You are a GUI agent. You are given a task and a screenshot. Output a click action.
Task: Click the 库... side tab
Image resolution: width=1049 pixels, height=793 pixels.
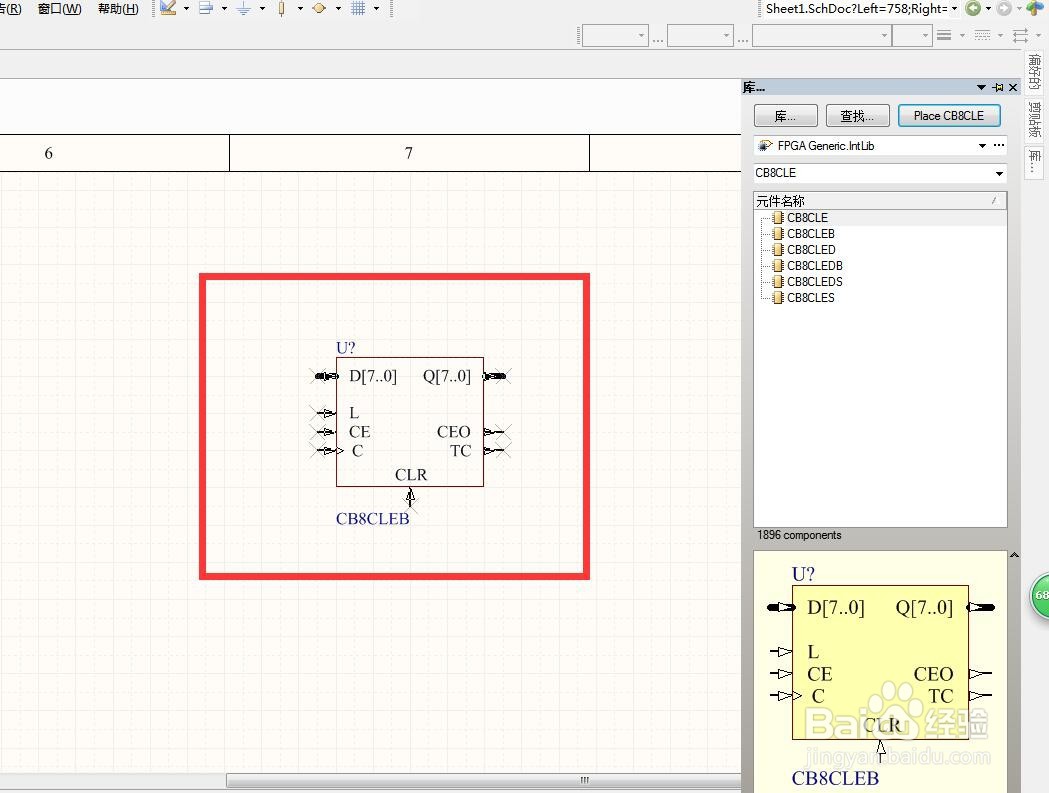click(x=1034, y=161)
